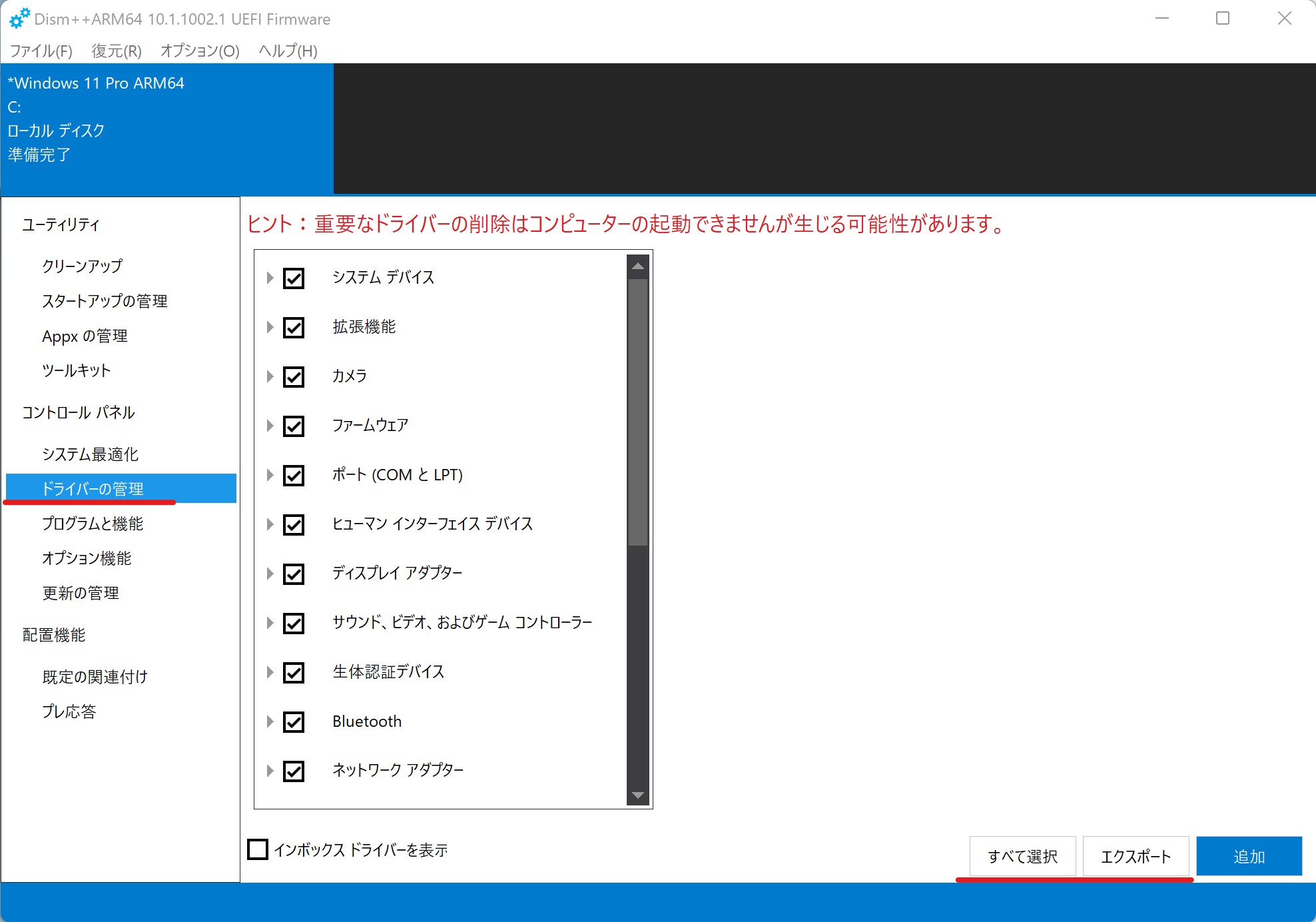The image size is (1316, 922).
Task: Expand the カメラ tree node
Action: (x=270, y=376)
